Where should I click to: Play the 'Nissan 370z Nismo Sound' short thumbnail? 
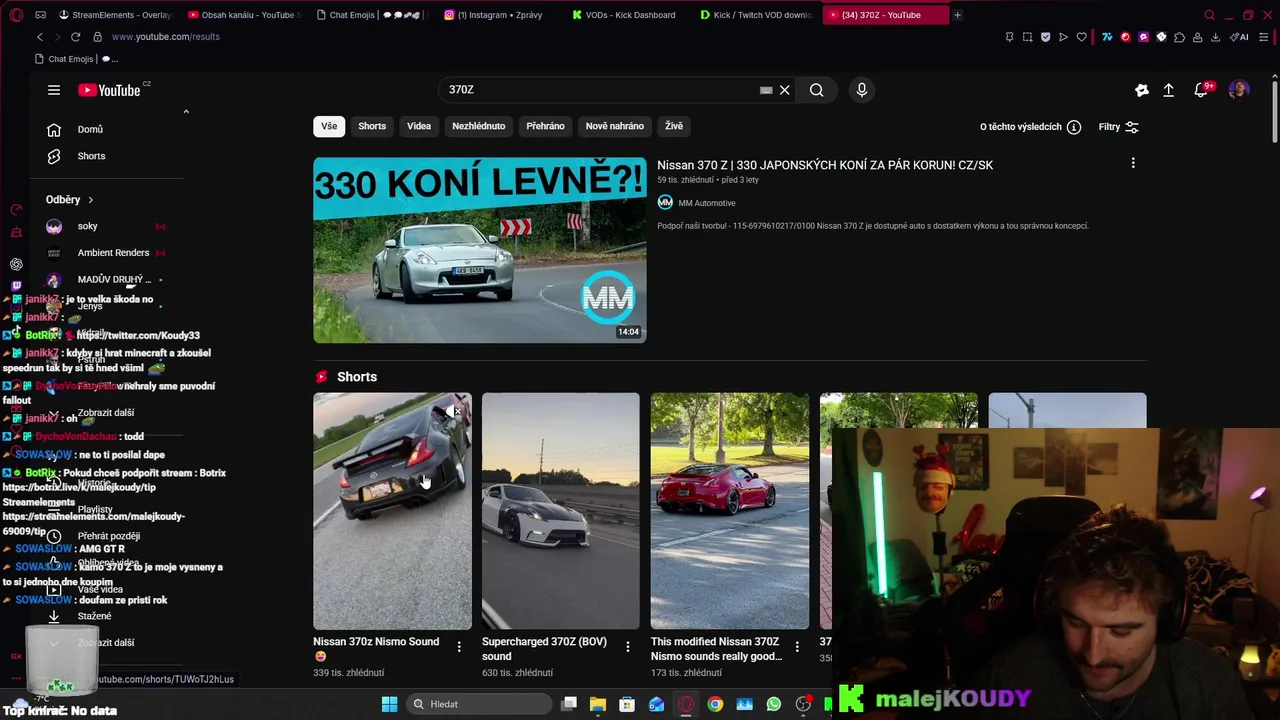point(392,511)
